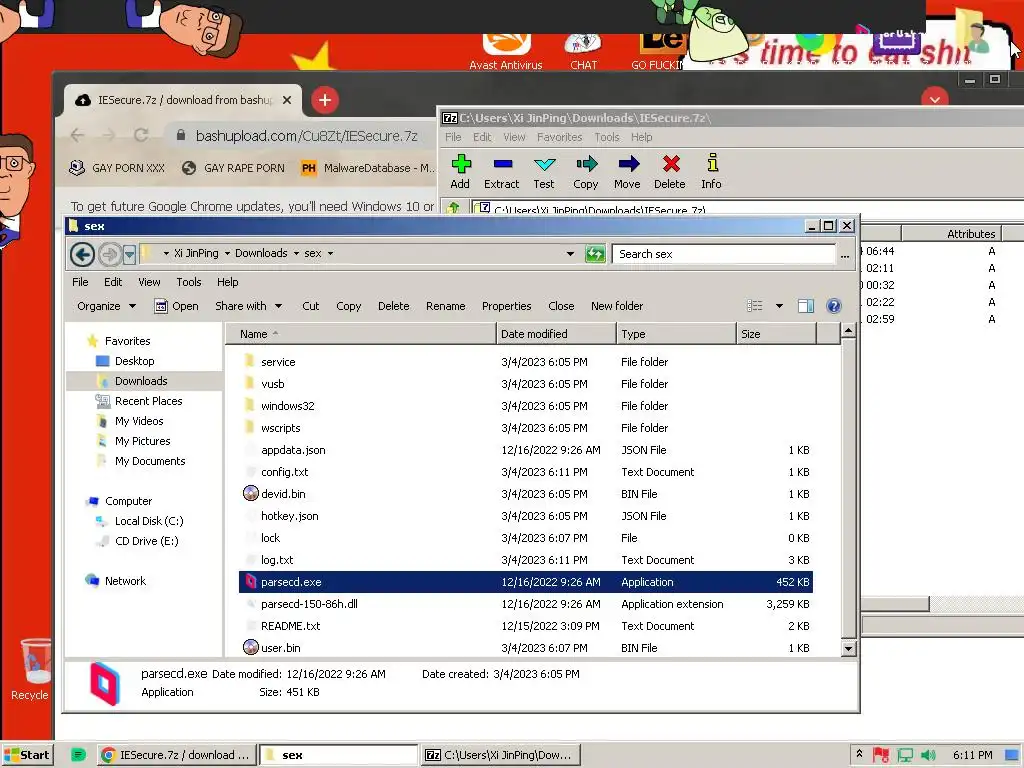The image size is (1024, 768).
Task: Select Network in navigation pane
Action: pyautogui.click(x=125, y=581)
